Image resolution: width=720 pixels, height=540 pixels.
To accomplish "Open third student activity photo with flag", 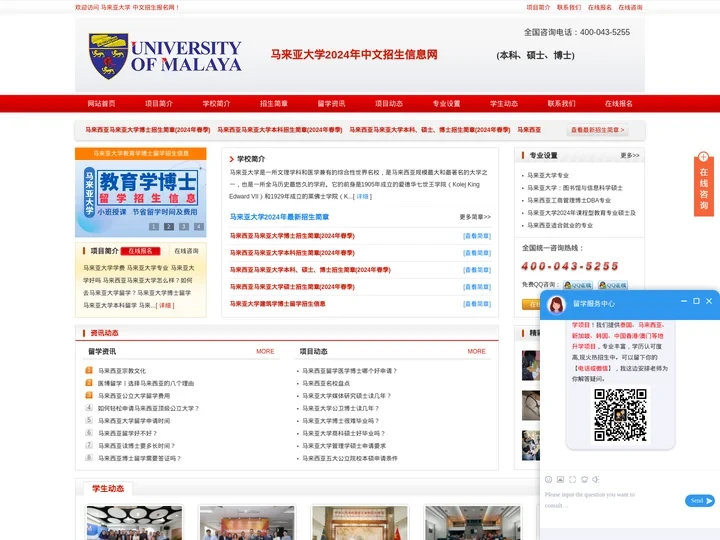I will [x=360, y=523].
